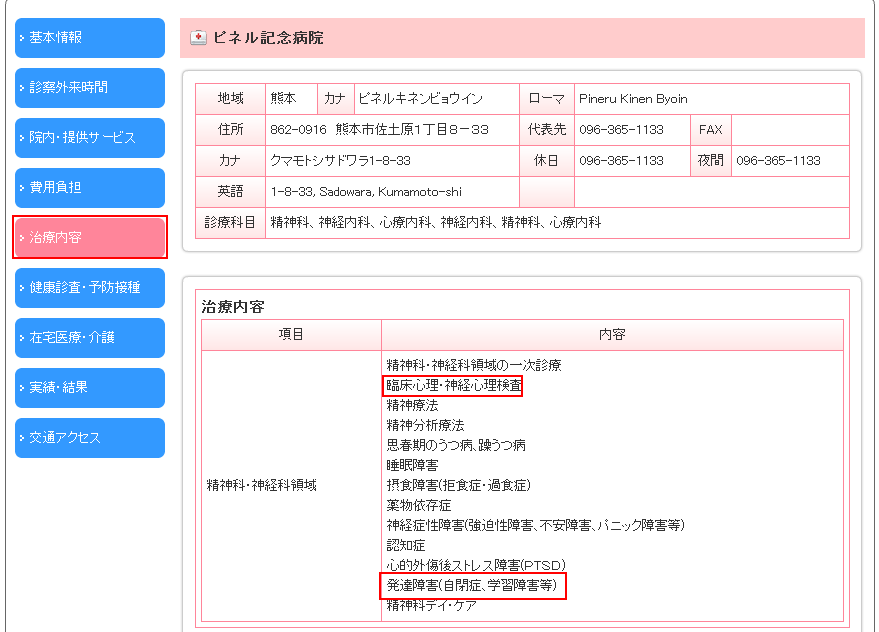
Task: View the 実績・結果 section
Action: pyautogui.click(x=90, y=387)
